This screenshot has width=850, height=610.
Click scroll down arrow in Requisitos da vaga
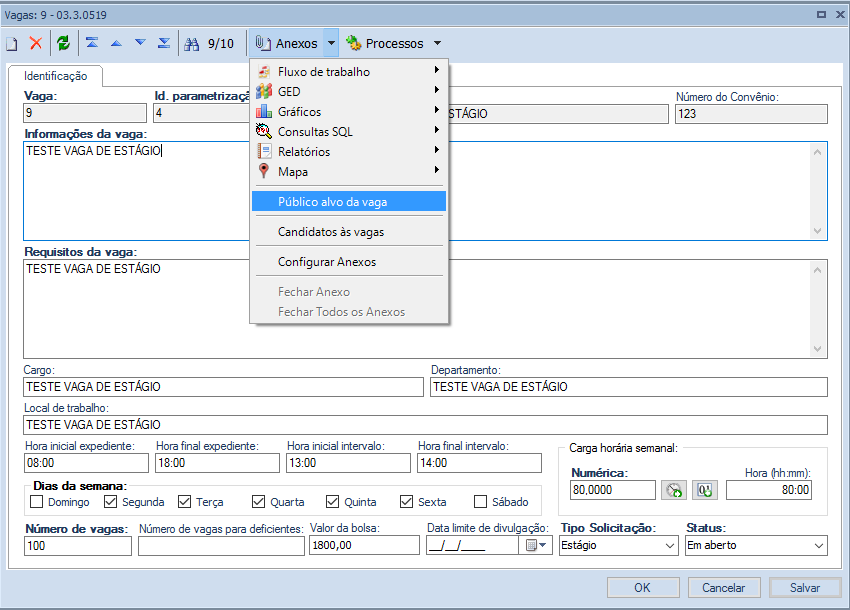click(x=817, y=349)
